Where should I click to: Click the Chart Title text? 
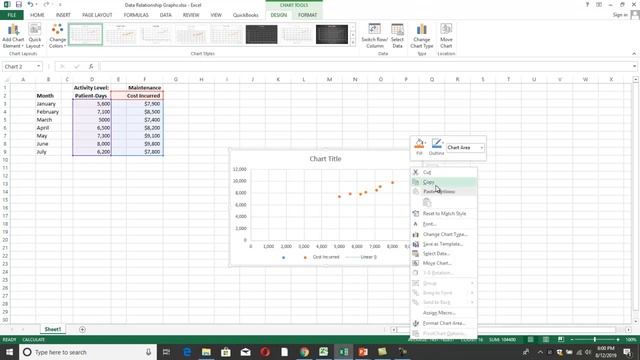click(x=325, y=159)
